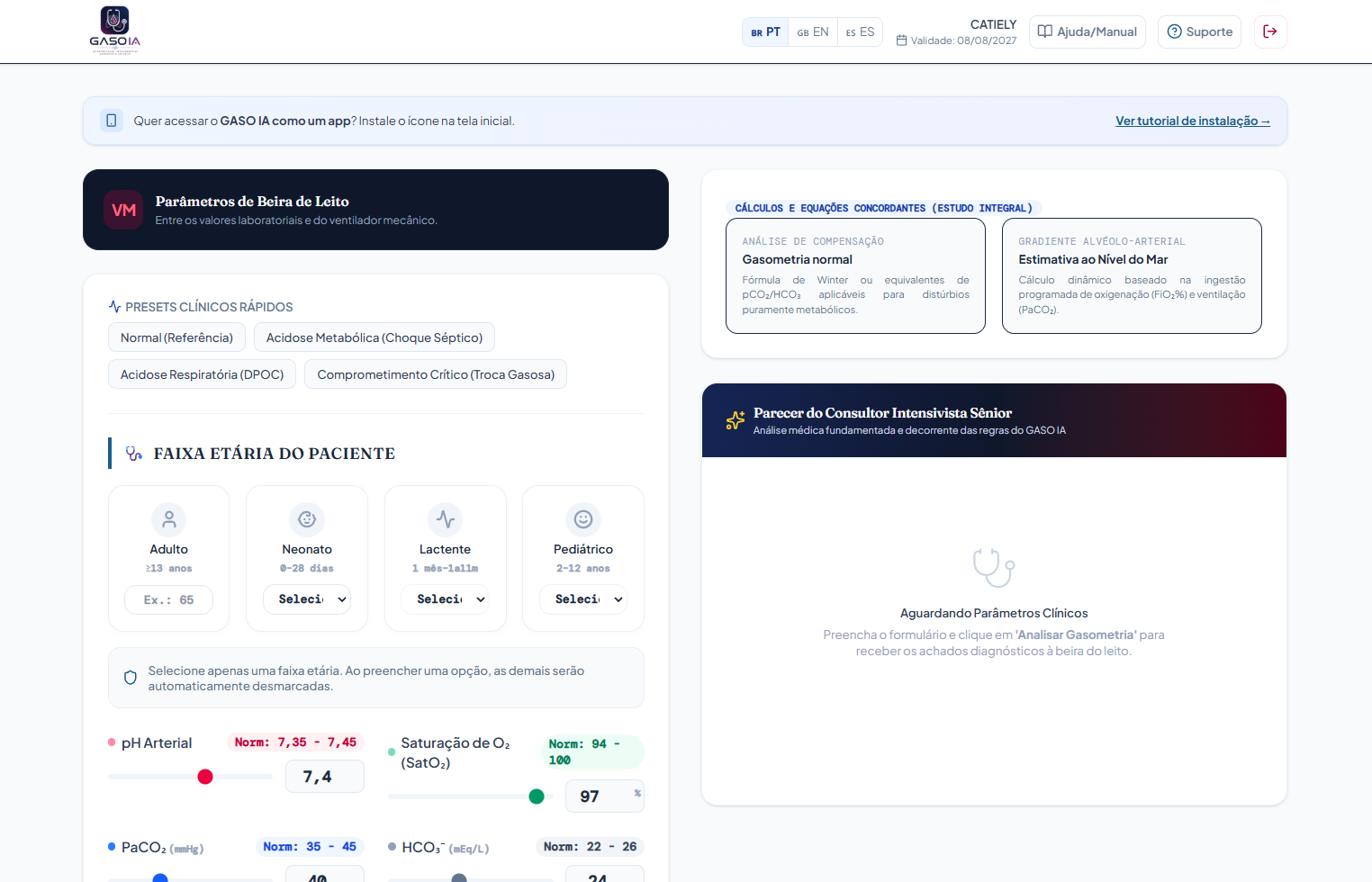Open Ver tutorial de instalação link
The height and width of the screenshot is (882, 1372).
coord(1193,121)
